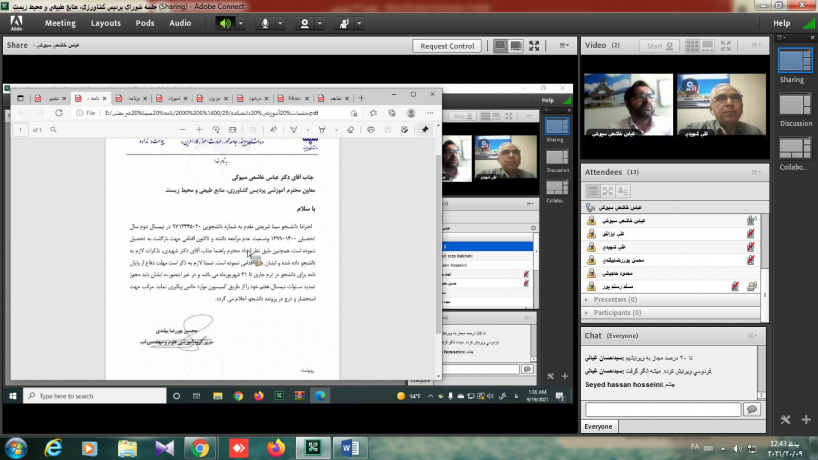
Task: Click the speaker audio icon in Adobe Connect toolbar
Action: pos(224,22)
